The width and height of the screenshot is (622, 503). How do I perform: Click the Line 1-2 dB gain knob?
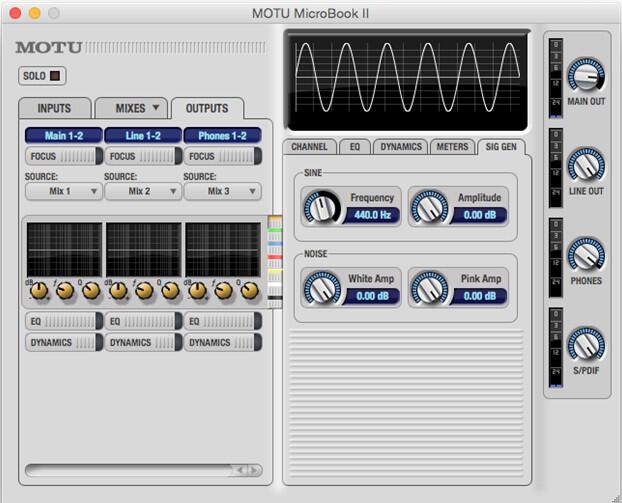click(x=118, y=291)
